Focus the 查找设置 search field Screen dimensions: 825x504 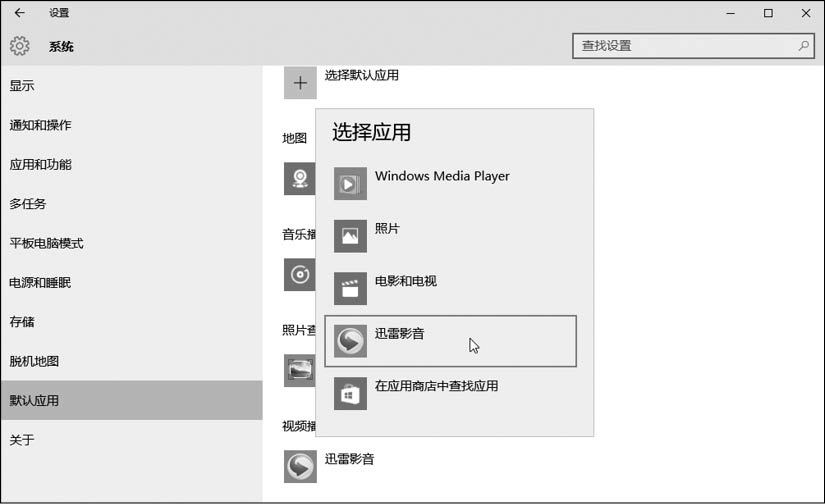[693, 46]
